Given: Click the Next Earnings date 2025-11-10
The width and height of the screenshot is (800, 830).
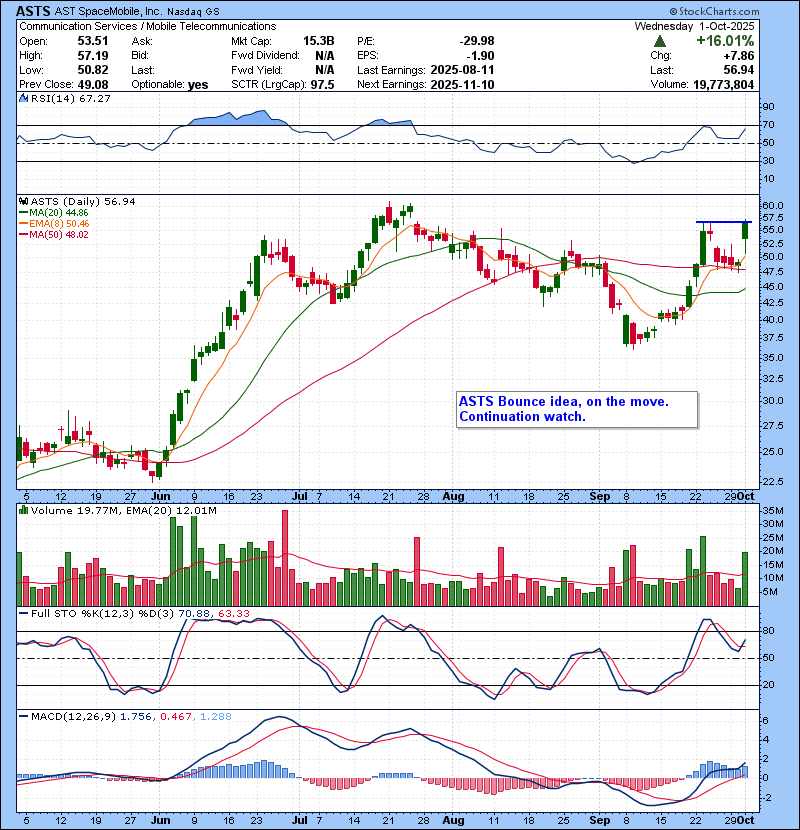Looking at the screenshot, I should [x=462, y=85].
